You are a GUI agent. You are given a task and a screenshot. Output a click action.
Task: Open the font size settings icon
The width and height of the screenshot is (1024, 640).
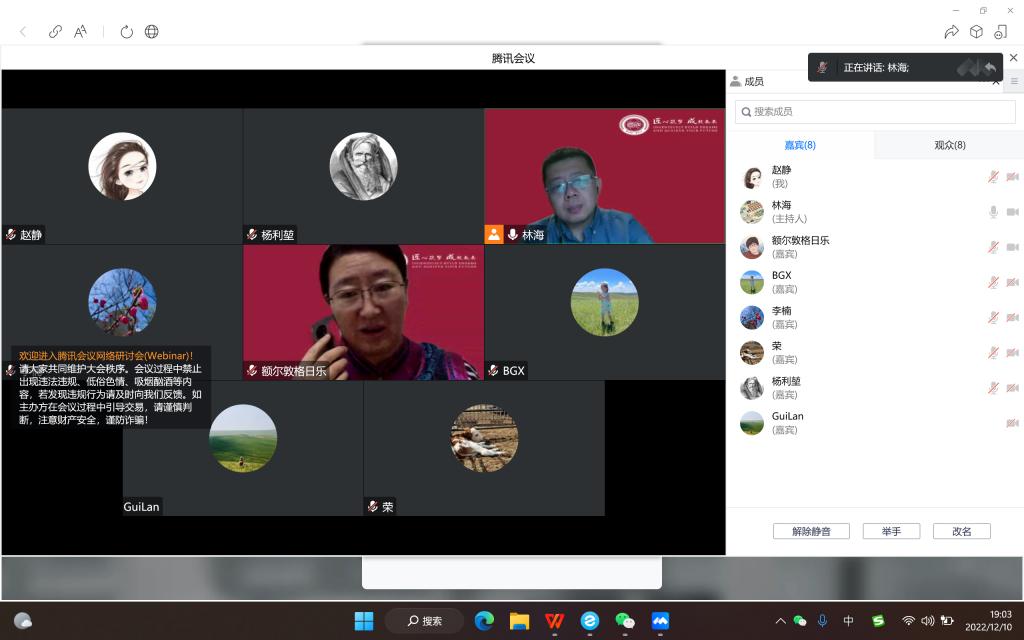click(x=81, y=32)
